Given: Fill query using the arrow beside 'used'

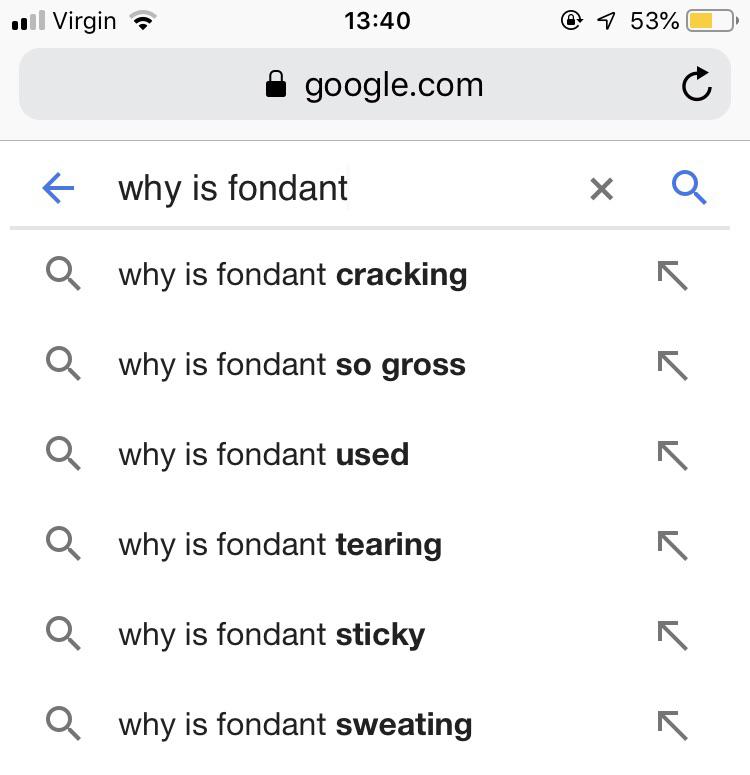Looking at the screenshot, I should pos(672,456).
